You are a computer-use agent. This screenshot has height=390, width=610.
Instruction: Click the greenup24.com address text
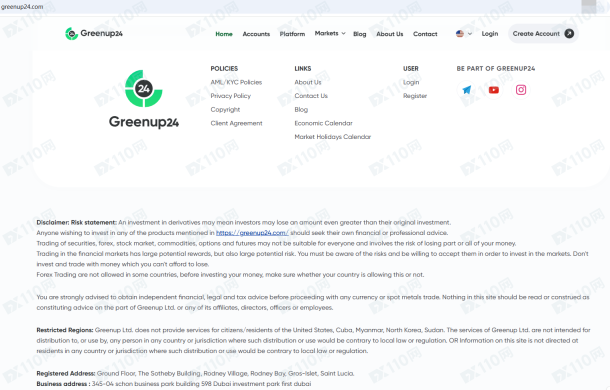coord(22,7)
